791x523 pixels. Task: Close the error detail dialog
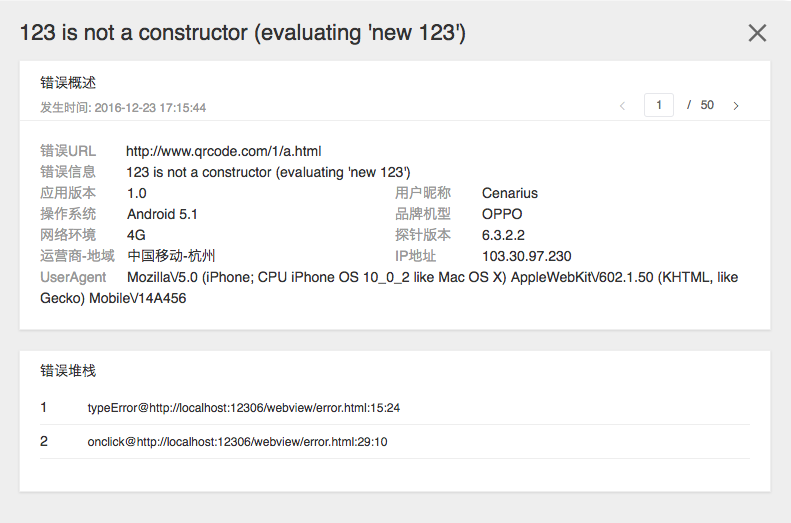click(x=757, y=33)
